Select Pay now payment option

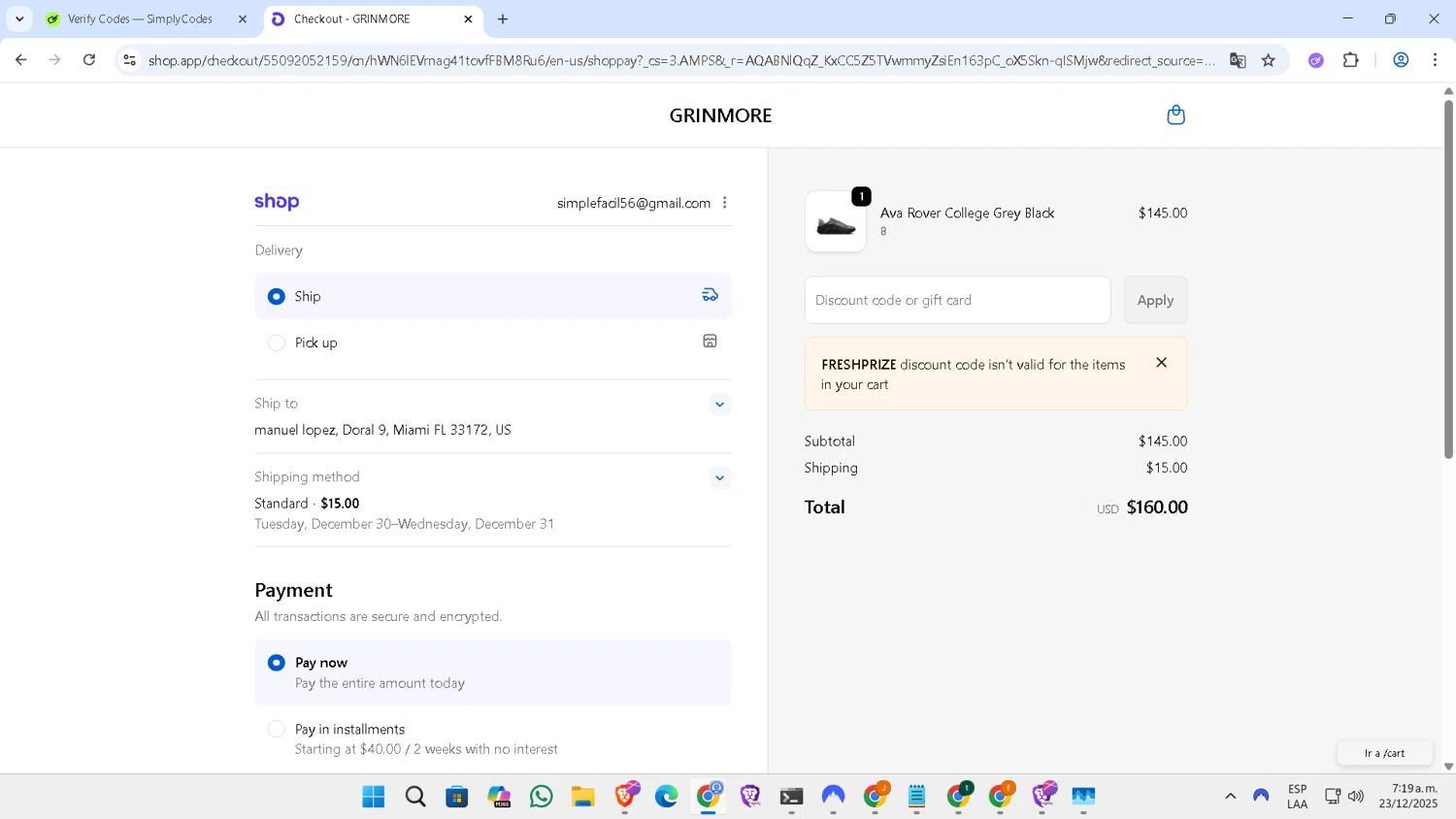[x=277, y=663]
